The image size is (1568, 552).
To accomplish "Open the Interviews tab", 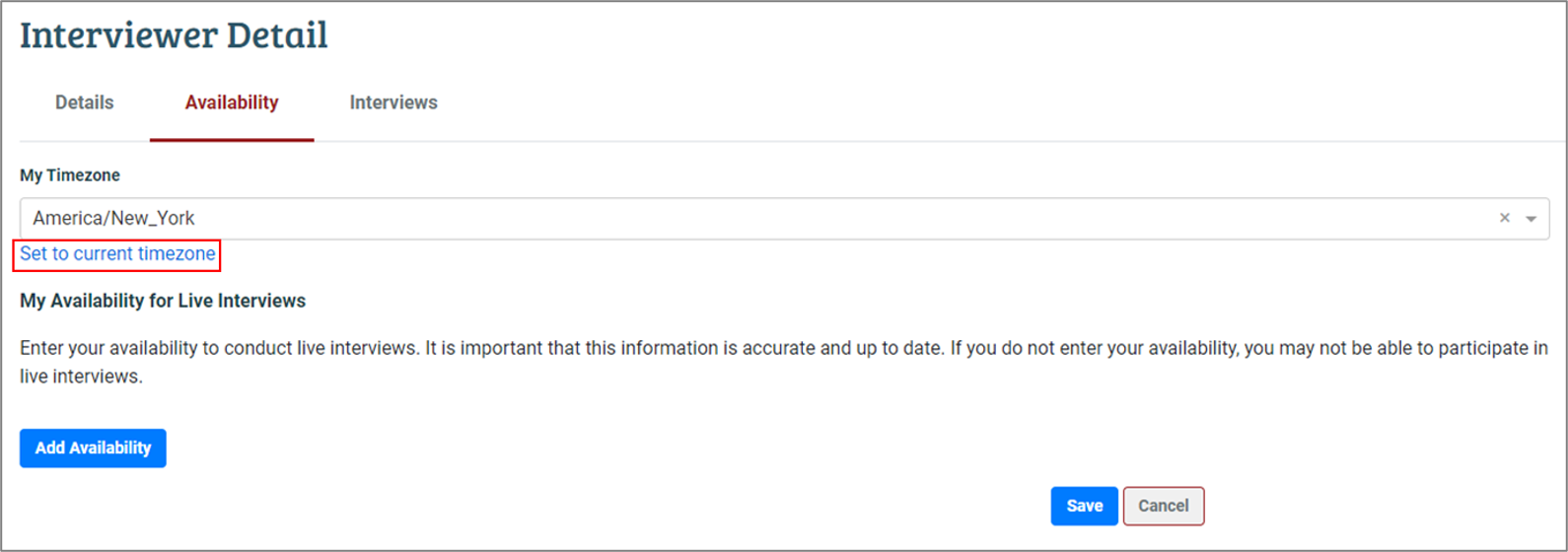I will [x=393, y=103].
